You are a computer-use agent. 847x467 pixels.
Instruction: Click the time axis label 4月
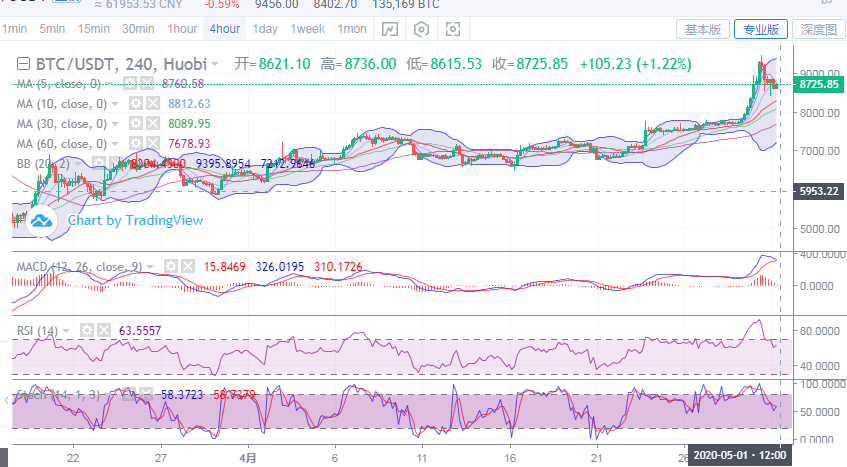248,458
